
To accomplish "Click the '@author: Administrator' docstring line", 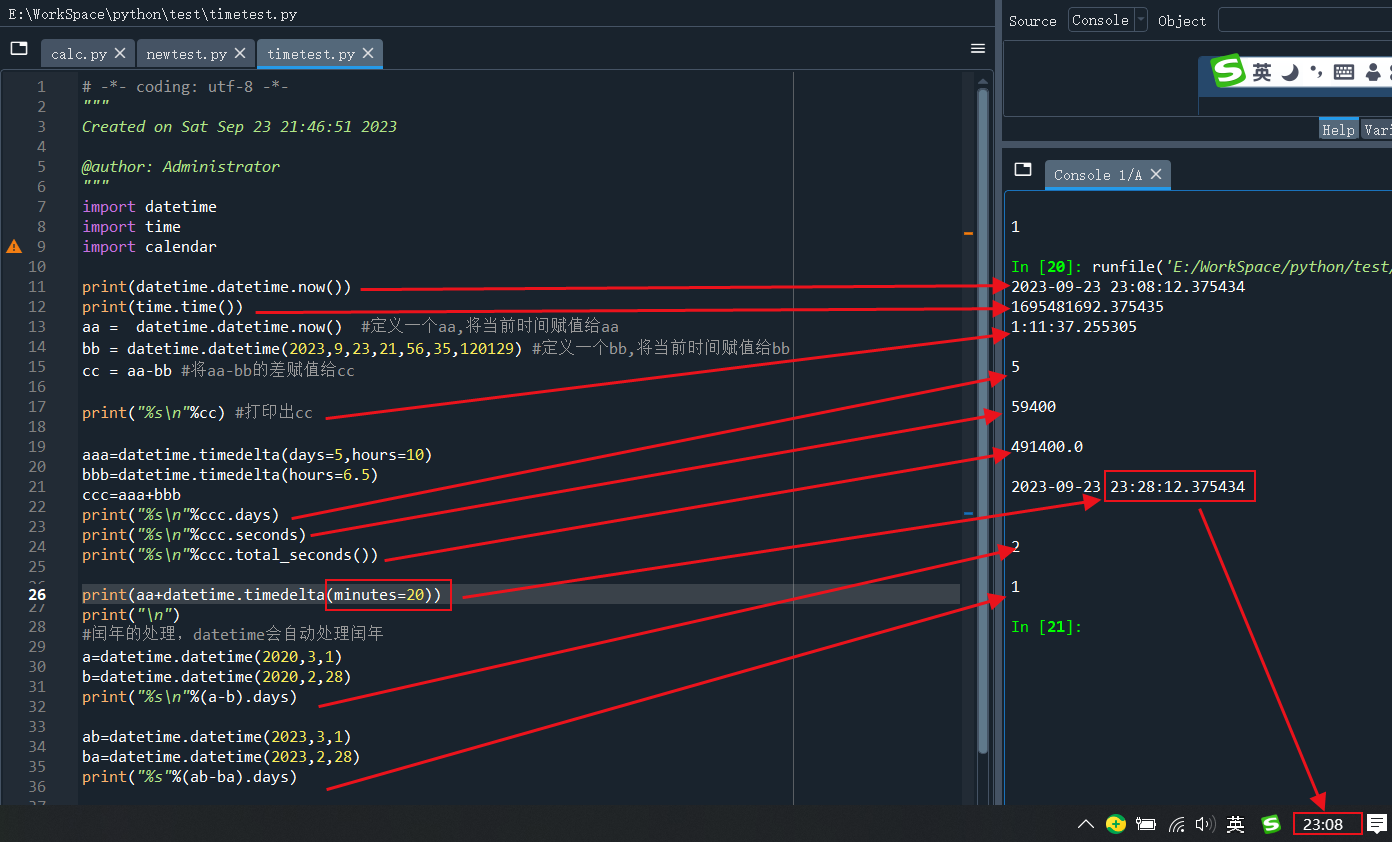I will tap(181, 166).
